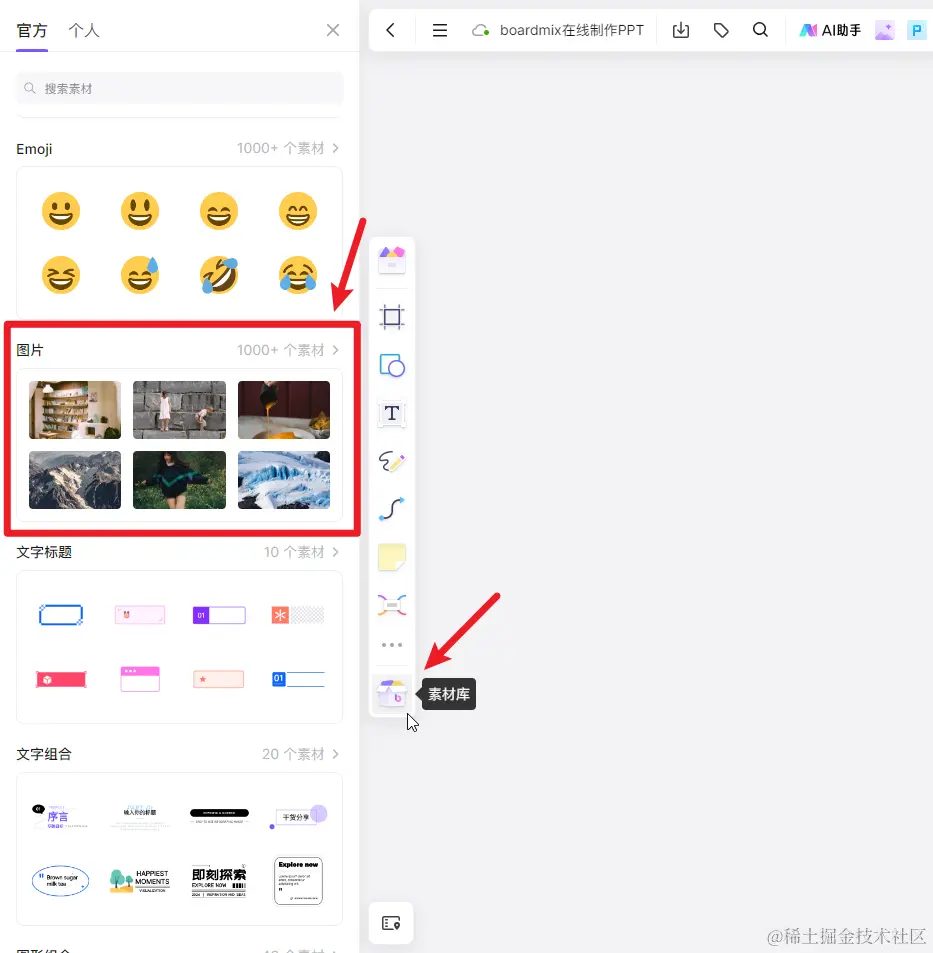This screenshot has width=933, height=953.
Task: Click the cloud sync status icon
Action: coord(481,30)
